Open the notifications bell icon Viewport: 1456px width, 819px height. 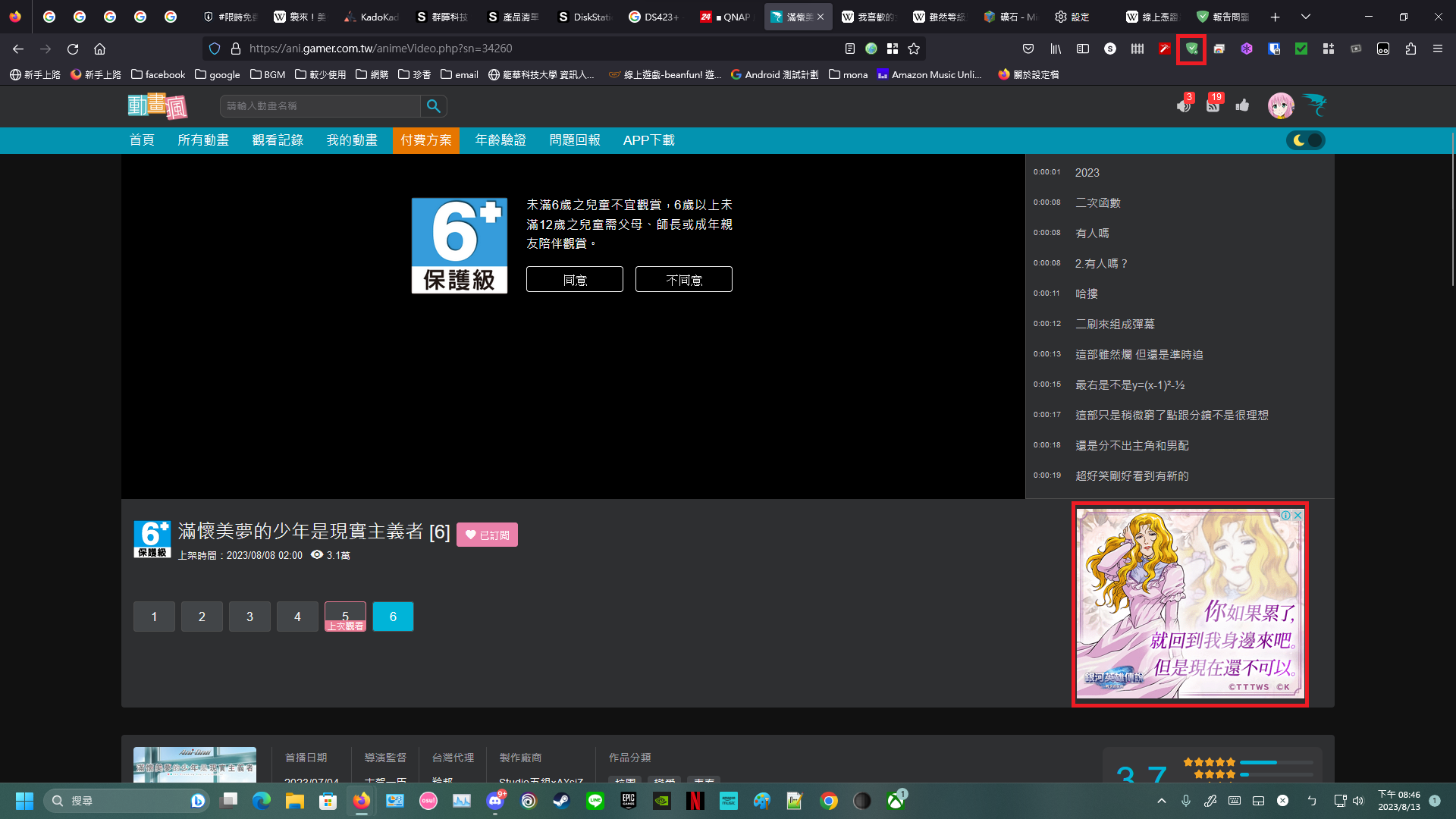point(1184,105)
